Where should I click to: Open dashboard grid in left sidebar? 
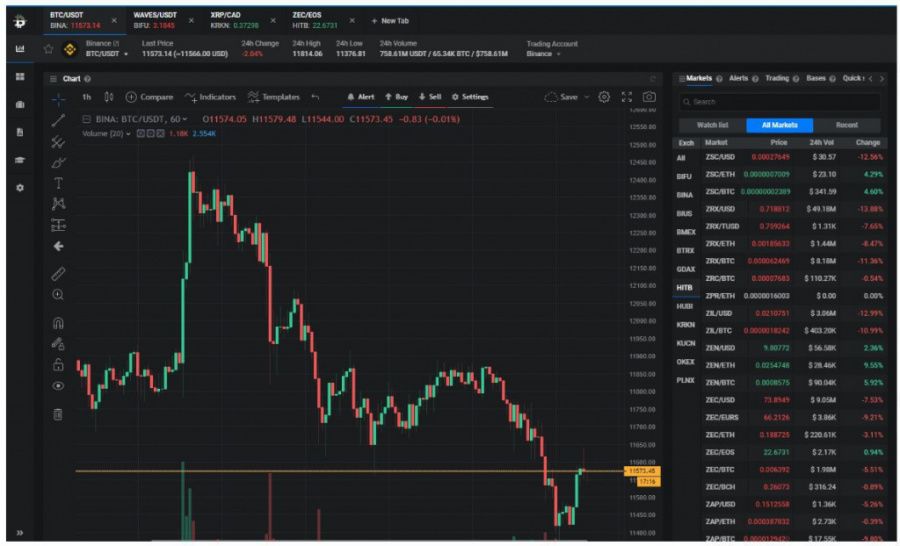pyautogui.click(x=20, y=76)
